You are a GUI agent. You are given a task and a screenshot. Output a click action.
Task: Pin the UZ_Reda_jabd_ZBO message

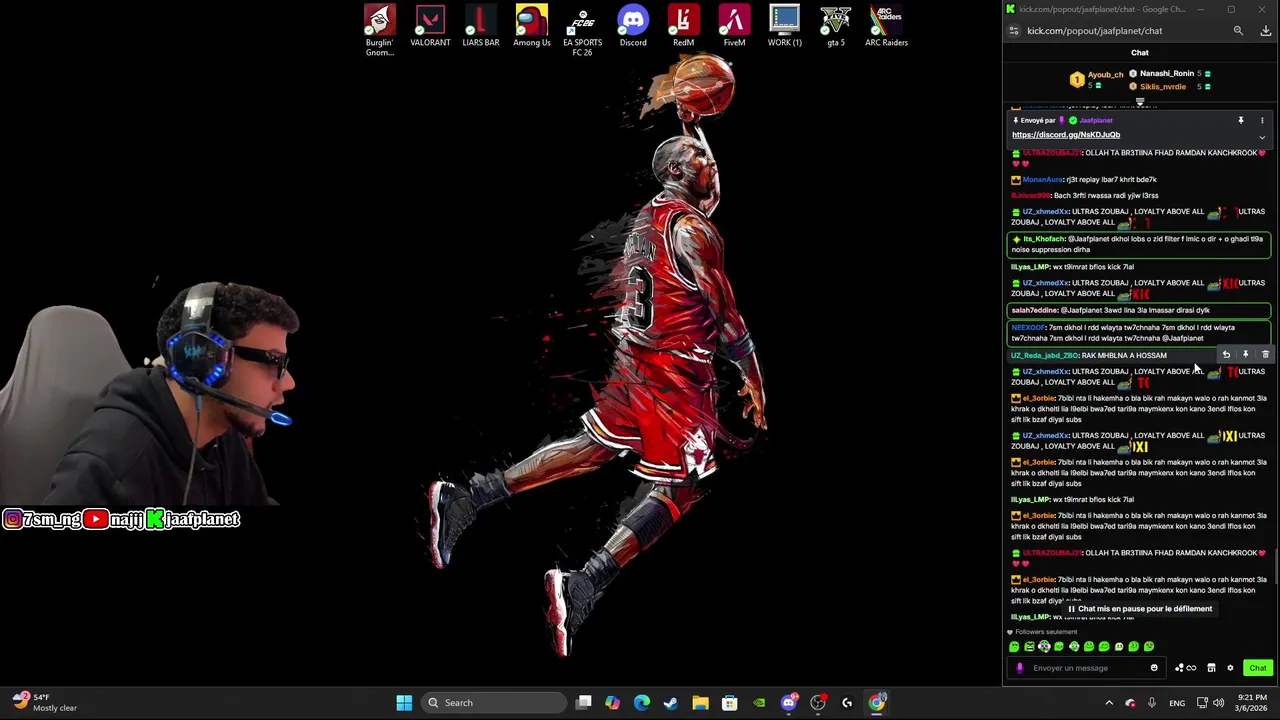click(1245, 355)
